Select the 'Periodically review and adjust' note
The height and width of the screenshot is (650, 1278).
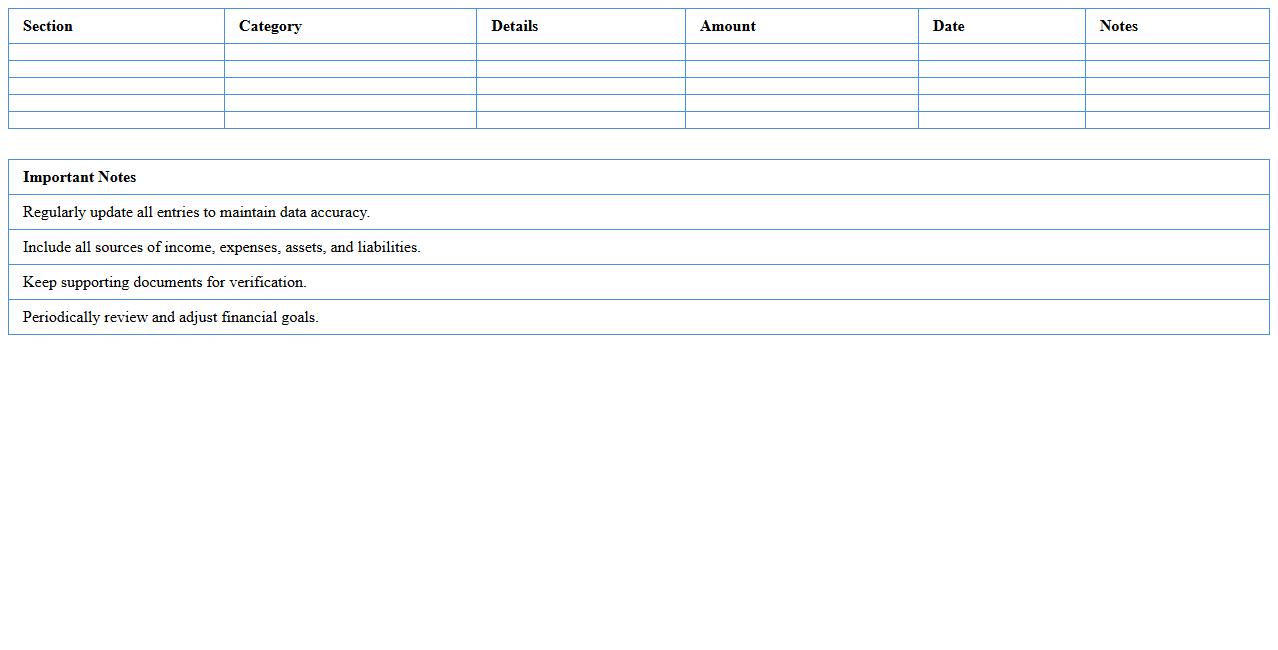pyautogui.click(x=171, y=317)
